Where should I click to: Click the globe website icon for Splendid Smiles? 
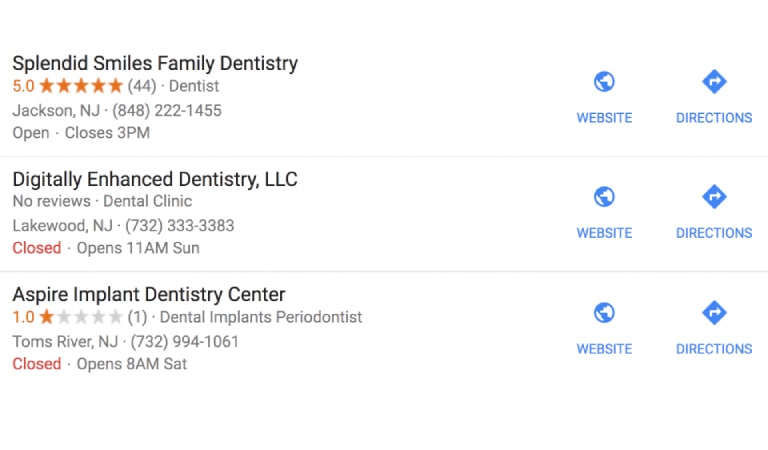pyautogui.click(x=604, y=82)
